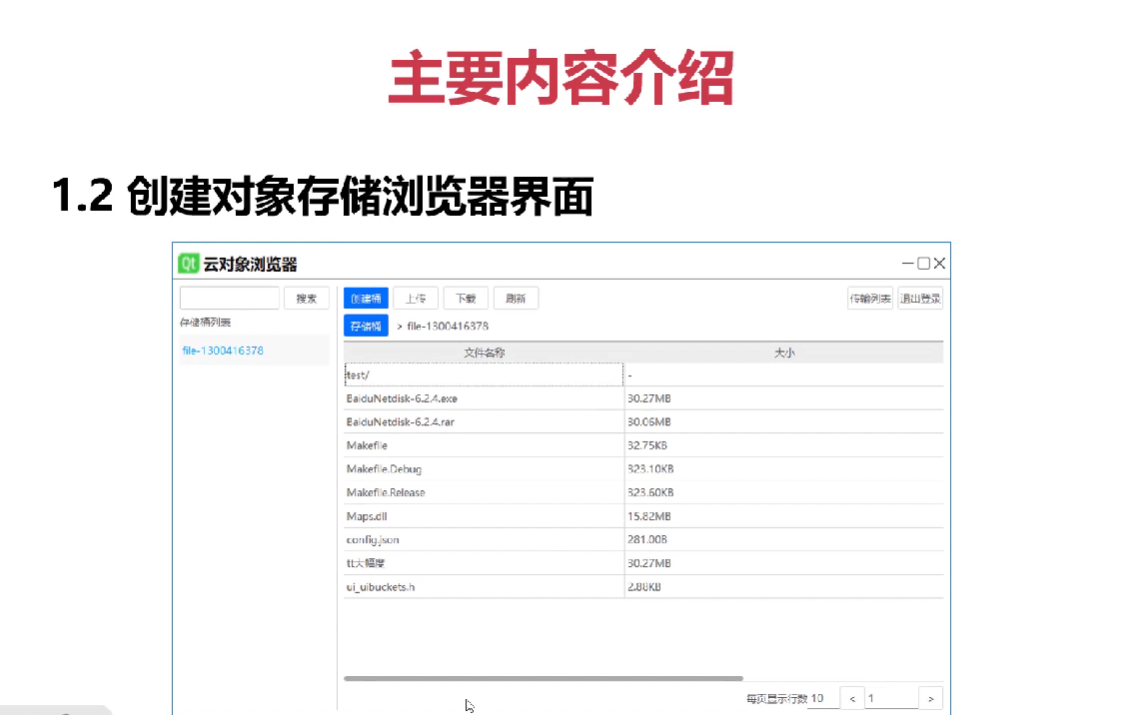This screenshot has height=715, width=1129.
Task: Select the BaiduNetdisk-6.2.4.exe file row
Action: coord(644,398)
